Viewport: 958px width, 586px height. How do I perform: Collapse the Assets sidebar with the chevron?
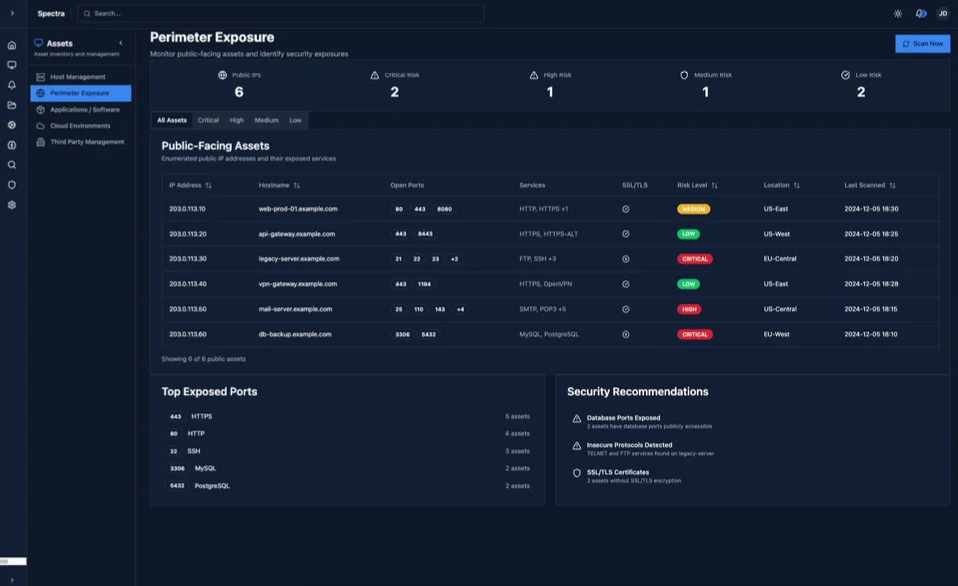click(x=121, y=43)
